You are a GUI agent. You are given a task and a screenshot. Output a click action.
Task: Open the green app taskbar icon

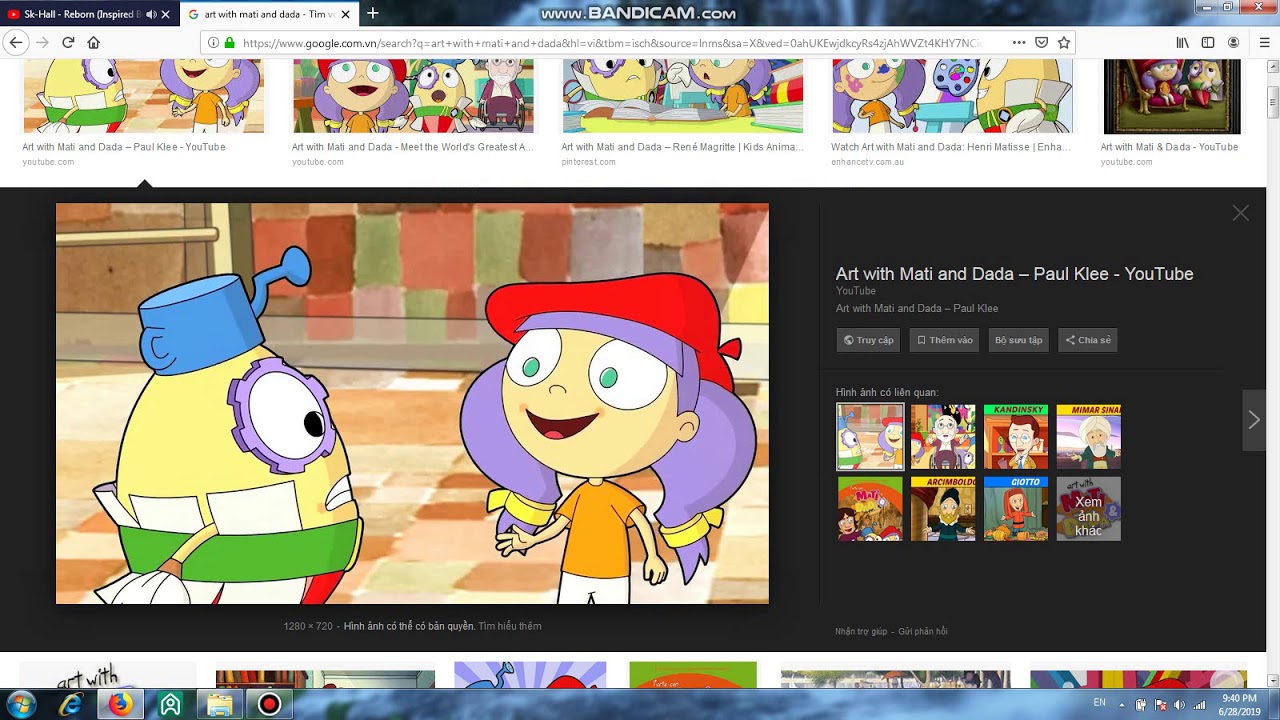coord(170,704)
